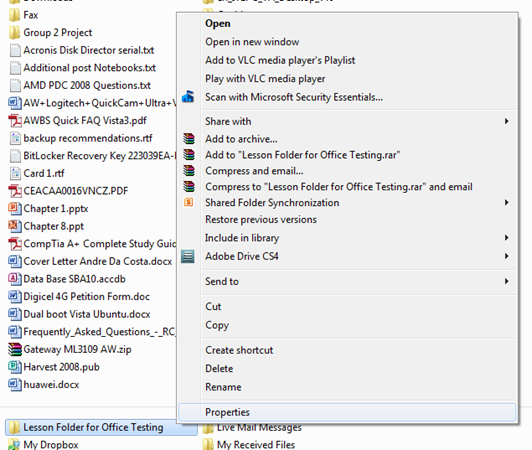
Task: Select CompTia A+ Complete Study Guide file name
Action: [100, 244]
